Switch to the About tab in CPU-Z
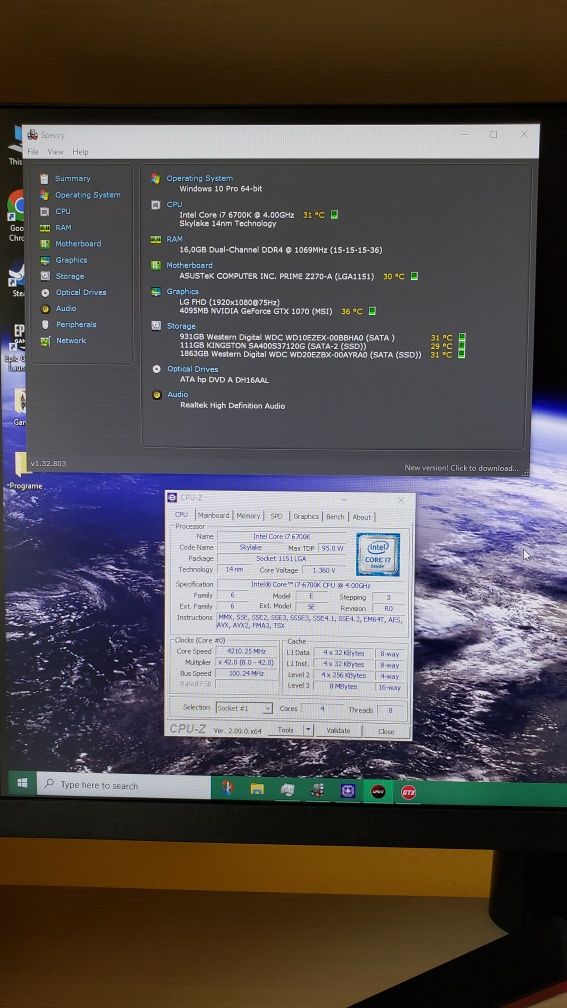567x1008 pixels. pyautogui.click(x=361, y=517)
